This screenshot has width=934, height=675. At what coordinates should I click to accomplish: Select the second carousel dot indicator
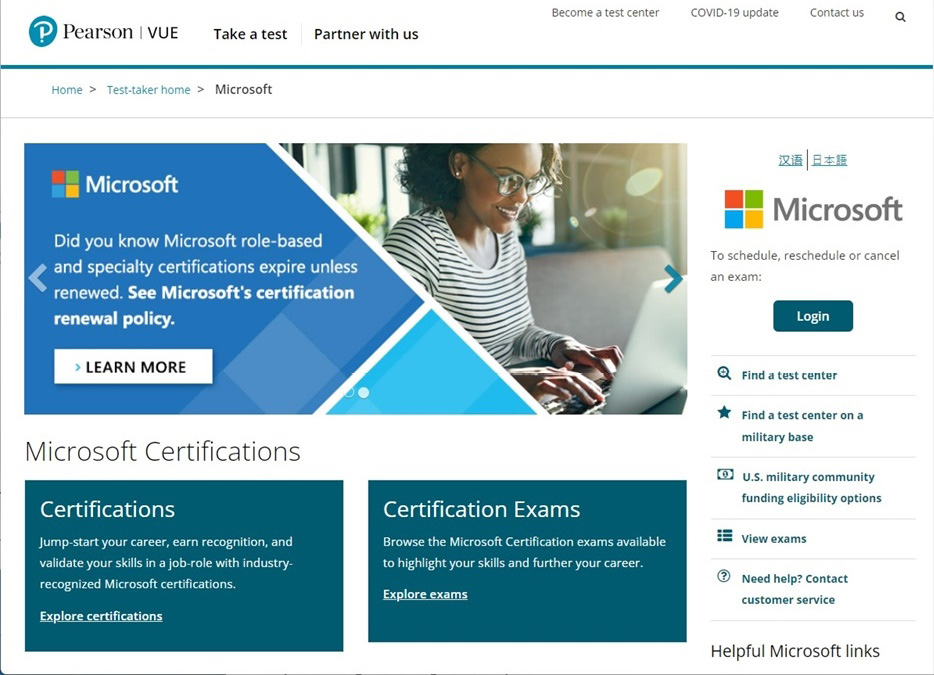click(x=364, y=392)
